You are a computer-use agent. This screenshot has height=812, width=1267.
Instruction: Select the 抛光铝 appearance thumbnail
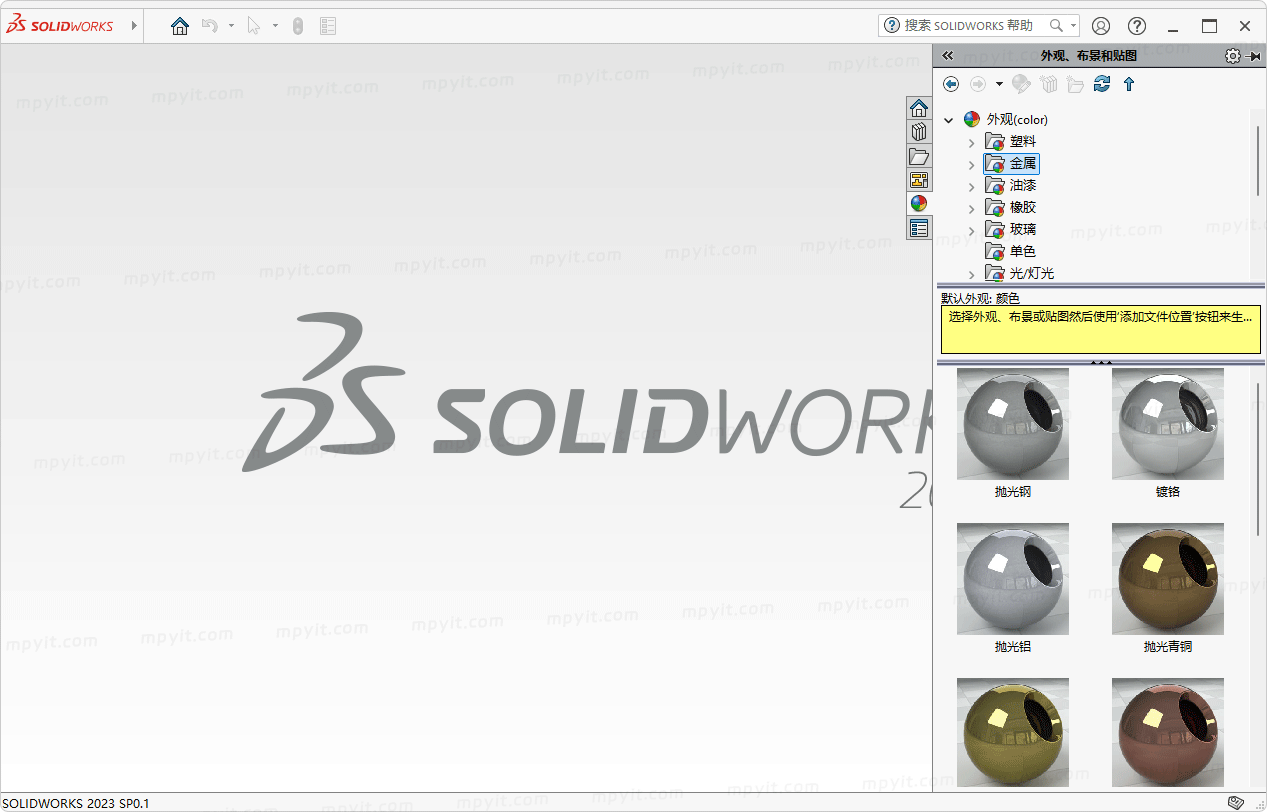1013,579
